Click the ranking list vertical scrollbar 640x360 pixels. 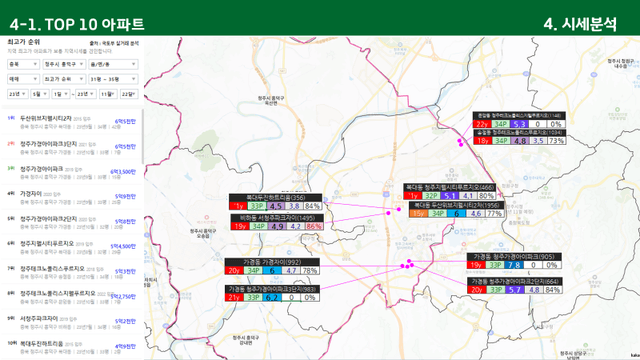coord(142,137)
